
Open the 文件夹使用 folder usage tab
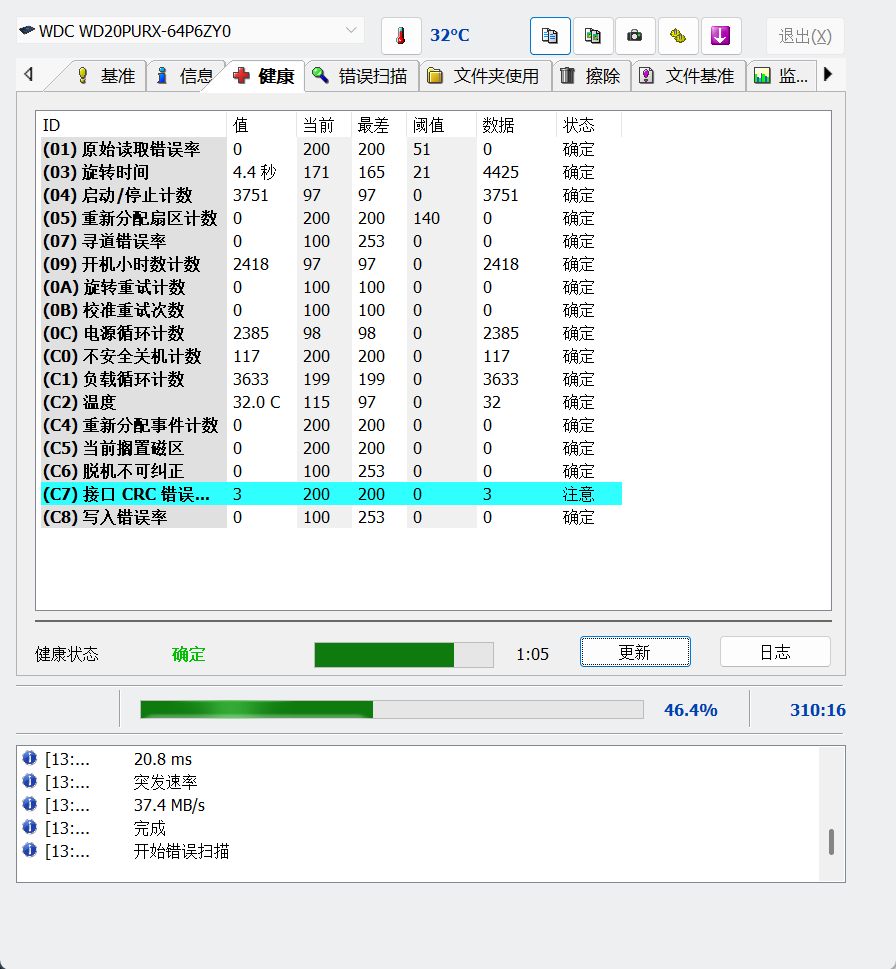[485, 76]
